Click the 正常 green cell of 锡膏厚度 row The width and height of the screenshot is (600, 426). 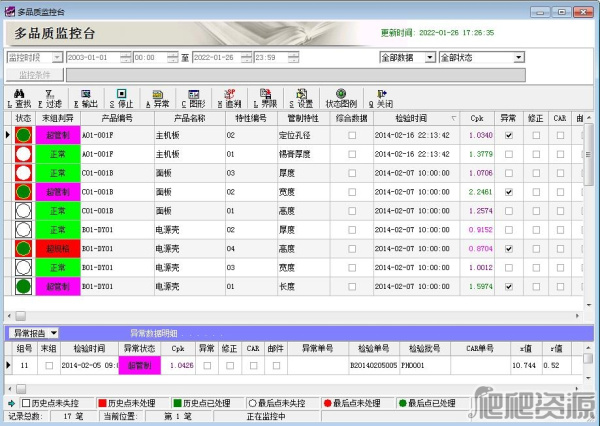58,154
